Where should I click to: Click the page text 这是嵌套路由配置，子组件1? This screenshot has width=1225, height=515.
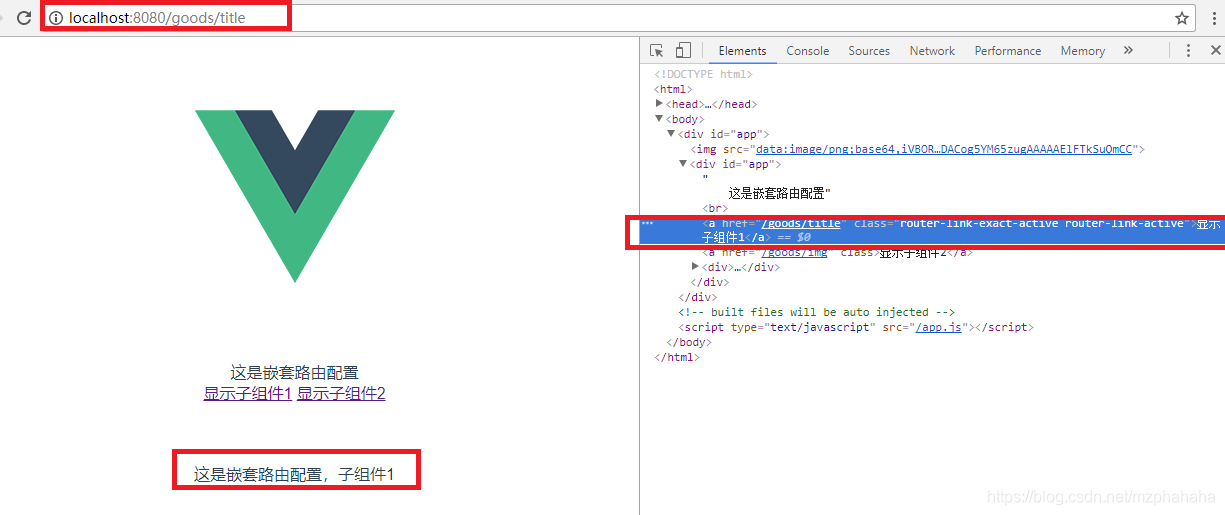pyautogui.click(x=295, y=475)
